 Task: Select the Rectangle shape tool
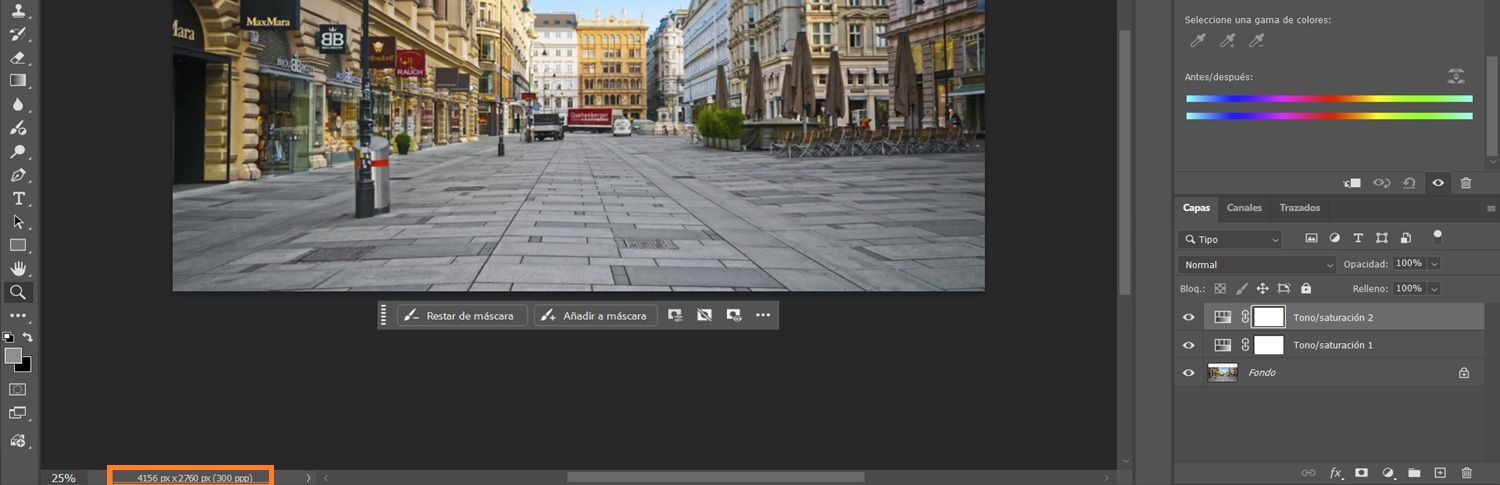coord(18,245)
